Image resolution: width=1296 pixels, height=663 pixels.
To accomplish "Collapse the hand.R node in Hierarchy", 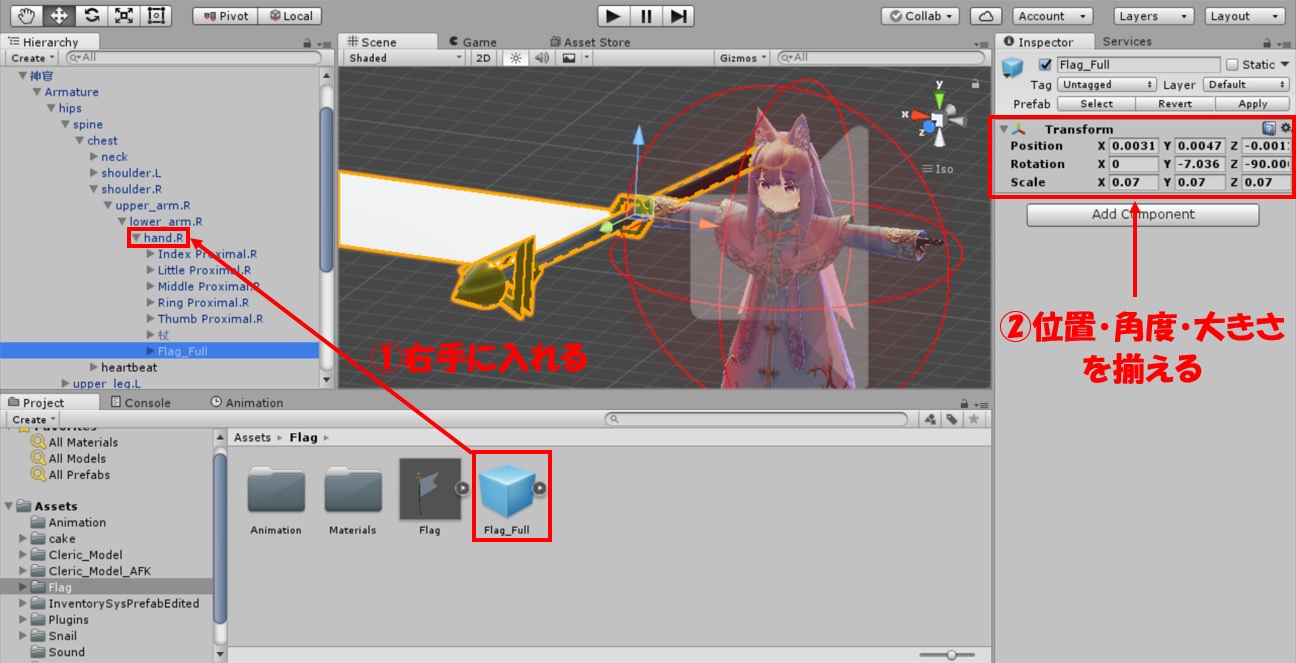I will 137,238.
